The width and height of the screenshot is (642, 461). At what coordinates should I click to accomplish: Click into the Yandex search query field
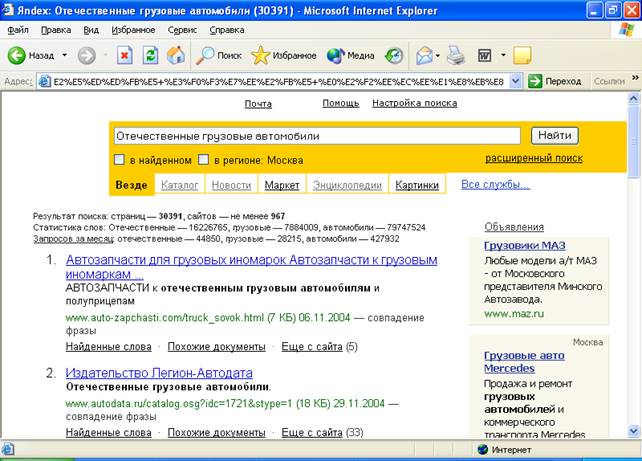coord(315,136)
